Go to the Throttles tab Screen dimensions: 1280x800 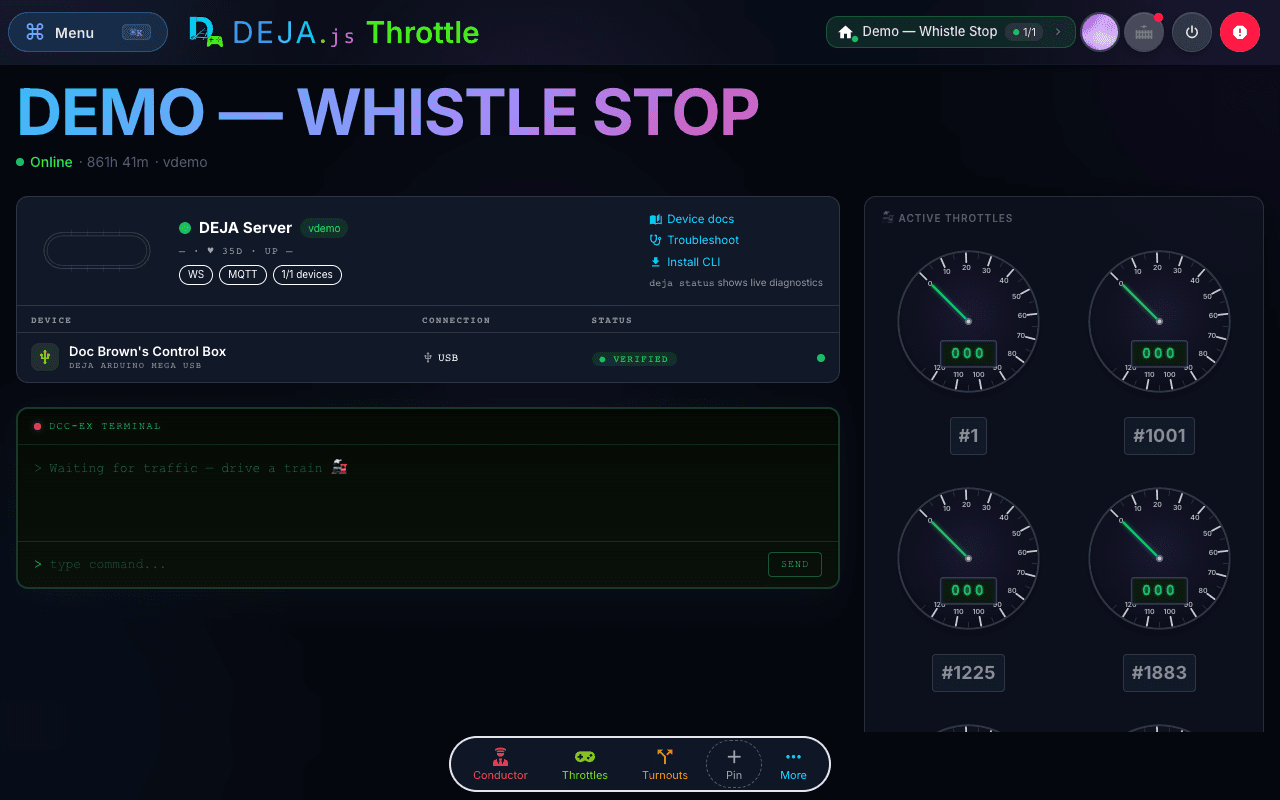pyautogui.click(x=585, y=764)
